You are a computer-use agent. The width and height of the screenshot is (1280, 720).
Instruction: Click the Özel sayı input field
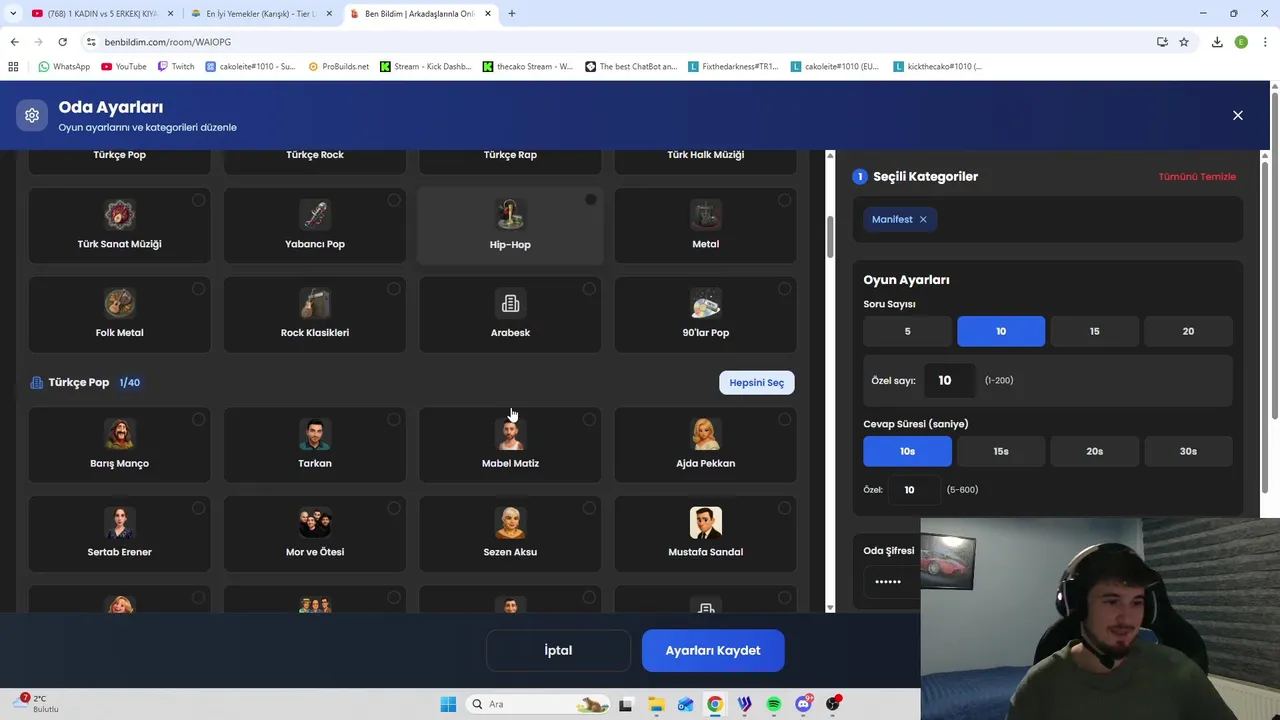949,380
